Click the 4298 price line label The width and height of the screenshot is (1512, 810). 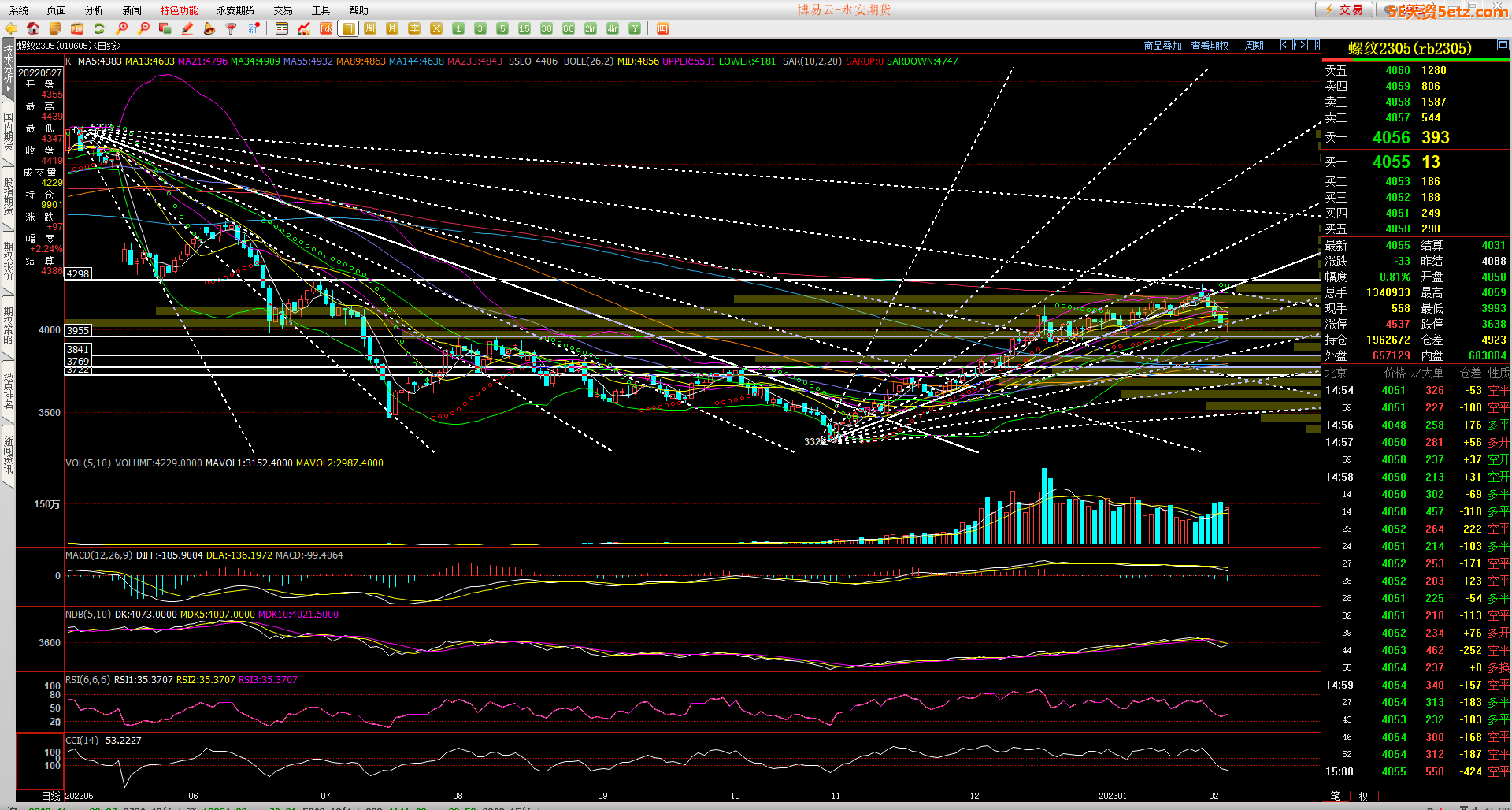(x=78, y=273)
